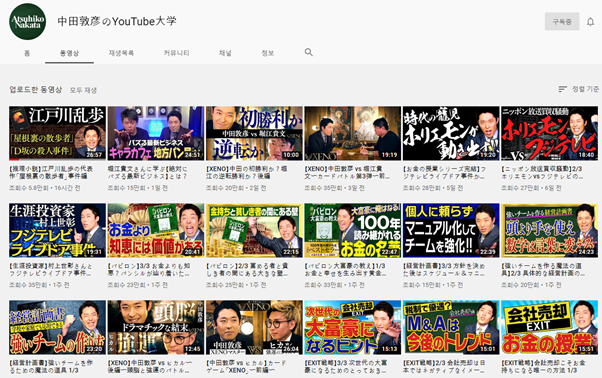Click the 업로드한 동영상 heading
Screen dimensions: 602x378
pos(36,90)
